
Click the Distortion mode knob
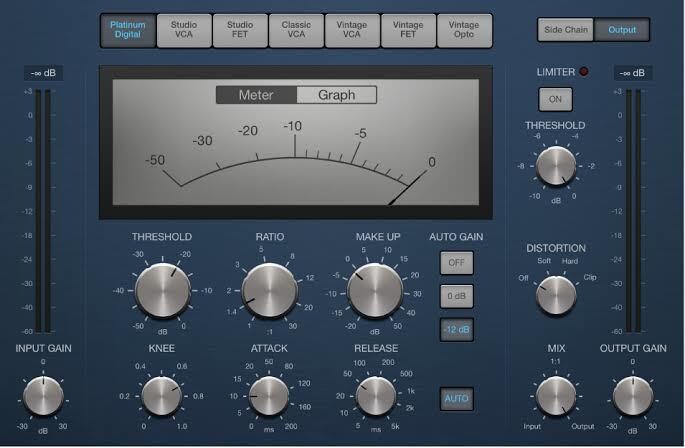pyautogui.click(x=556, y=296)
